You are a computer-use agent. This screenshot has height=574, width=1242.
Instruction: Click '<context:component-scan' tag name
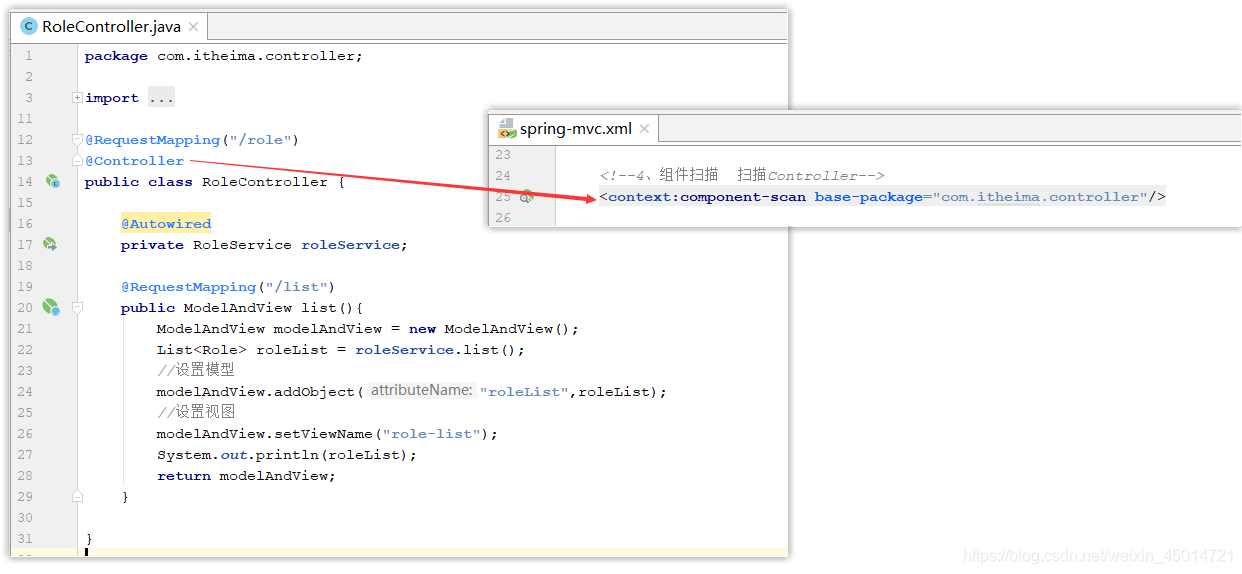pyautogui.click(x=703, y=197)
